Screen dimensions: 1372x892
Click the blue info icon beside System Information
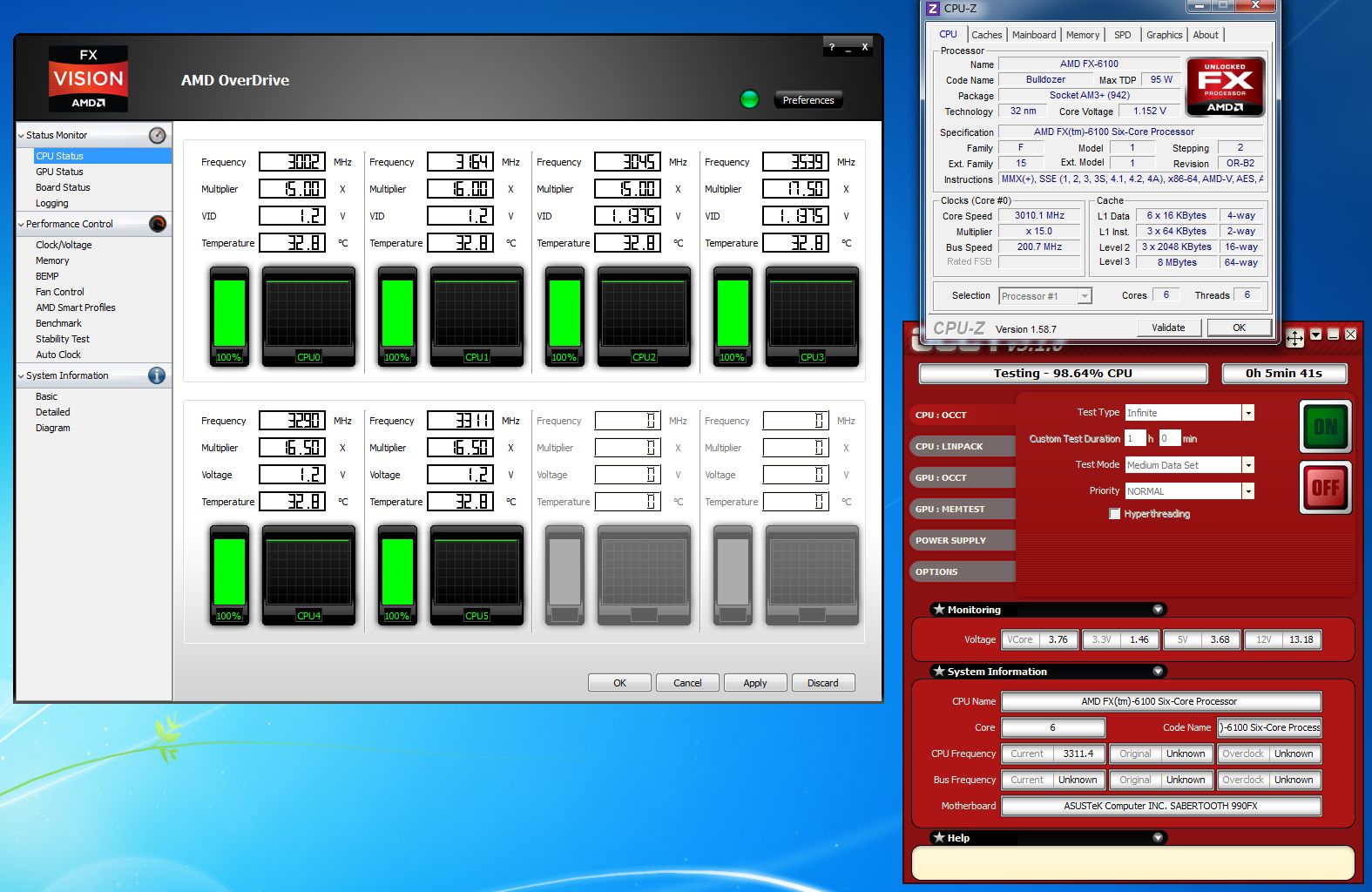click(157, 375)
